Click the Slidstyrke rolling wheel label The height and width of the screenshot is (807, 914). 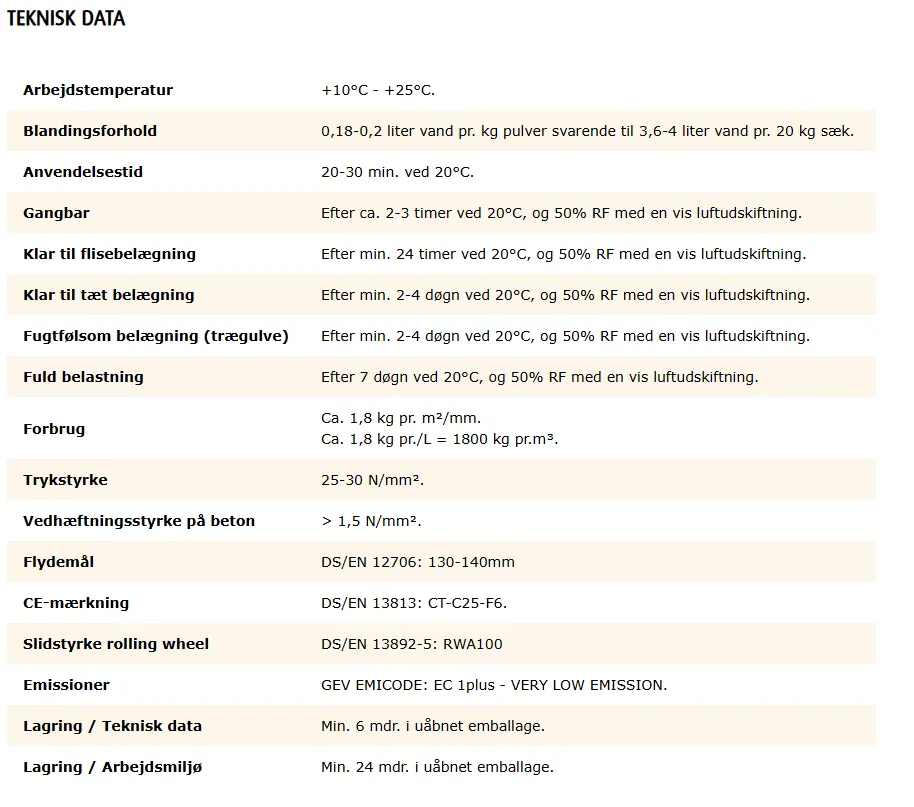click(x=116, y=644)
